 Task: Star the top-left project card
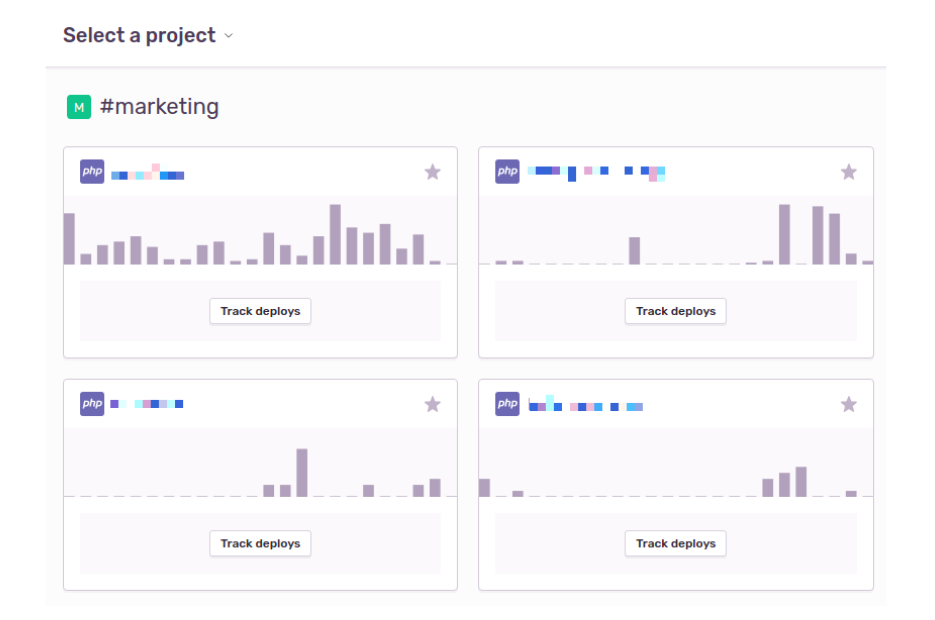[432, 172]
